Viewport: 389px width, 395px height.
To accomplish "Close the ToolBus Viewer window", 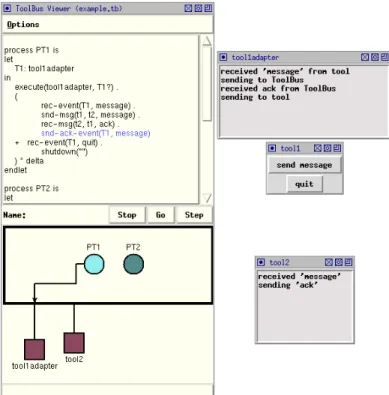I will point(188,8).
